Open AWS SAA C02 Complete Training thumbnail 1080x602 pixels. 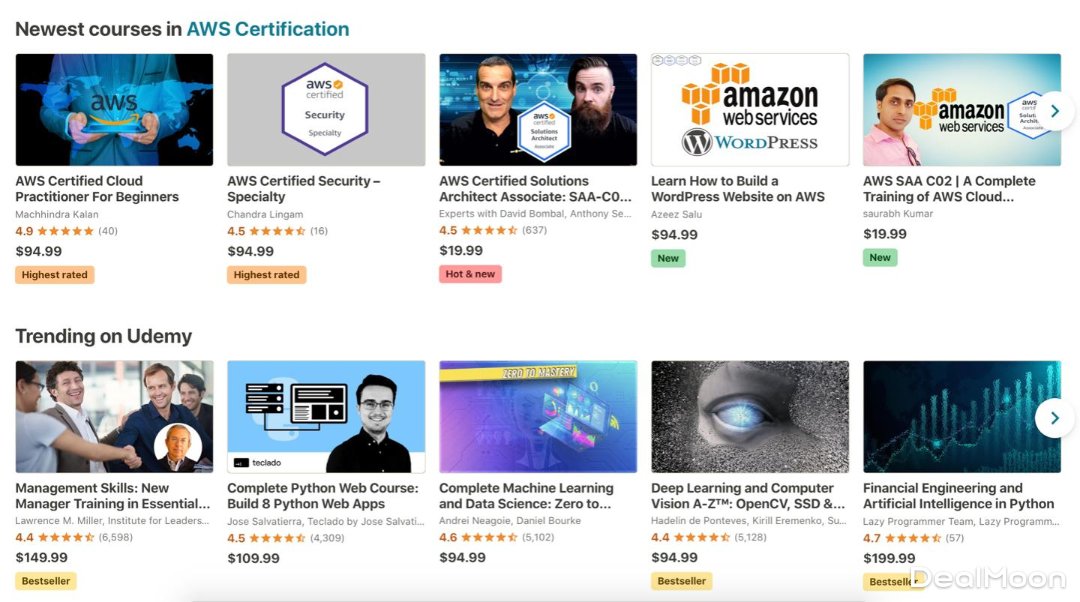tap(962, 110)
